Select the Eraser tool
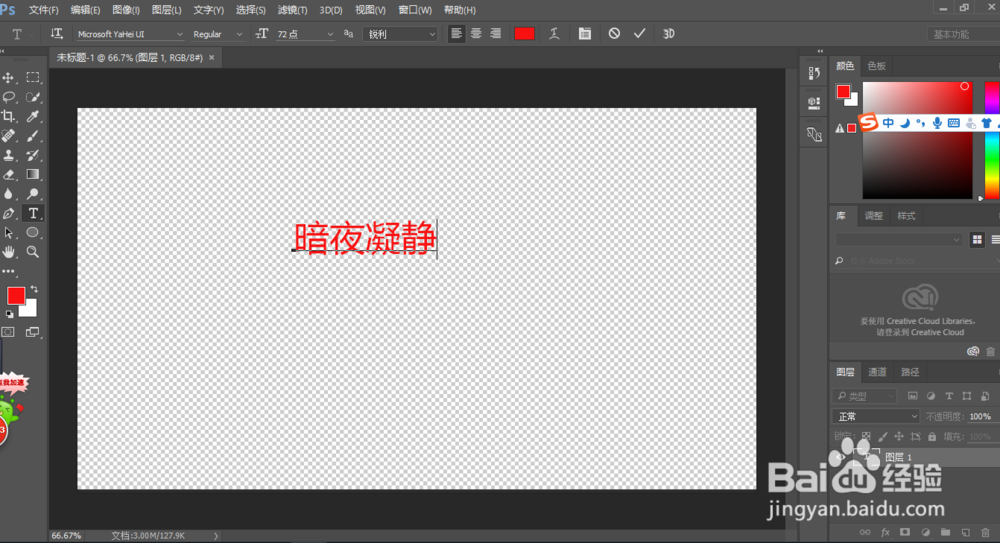1000x543 pixels. click(8, 174)
